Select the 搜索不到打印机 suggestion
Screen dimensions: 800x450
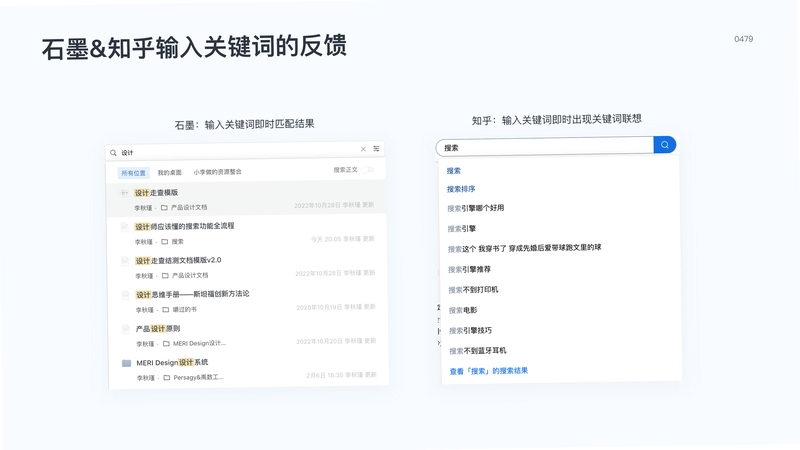click(473, 290)
